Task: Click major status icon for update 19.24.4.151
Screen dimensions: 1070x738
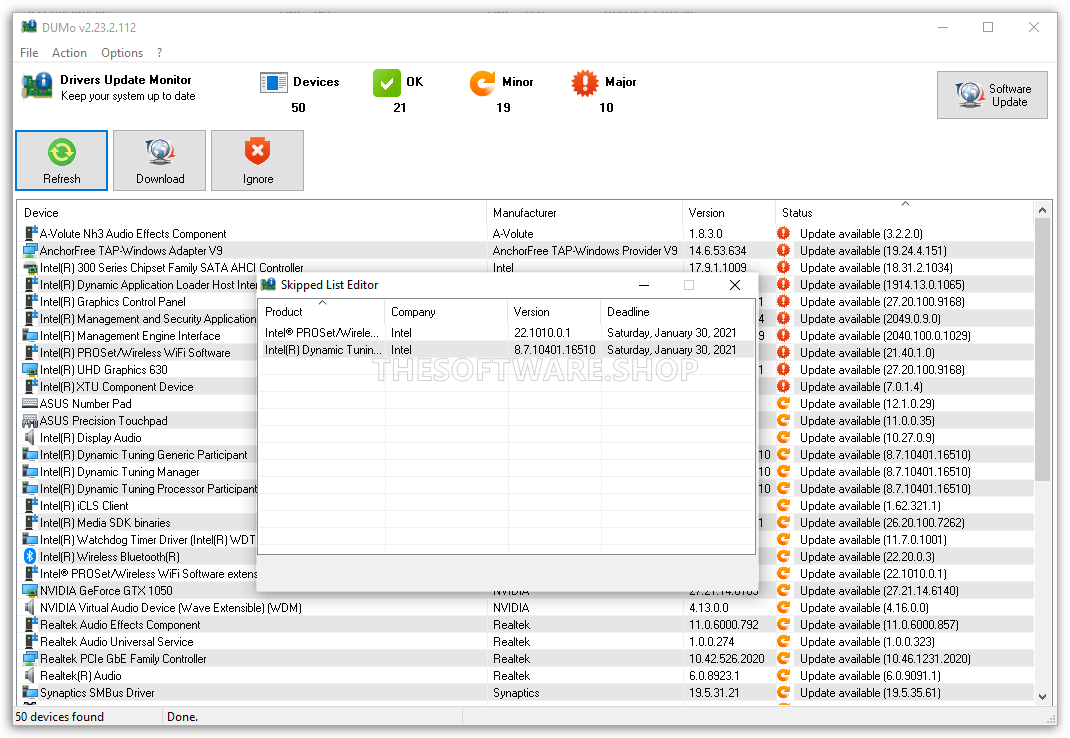Action: click(x=783, y=251)
